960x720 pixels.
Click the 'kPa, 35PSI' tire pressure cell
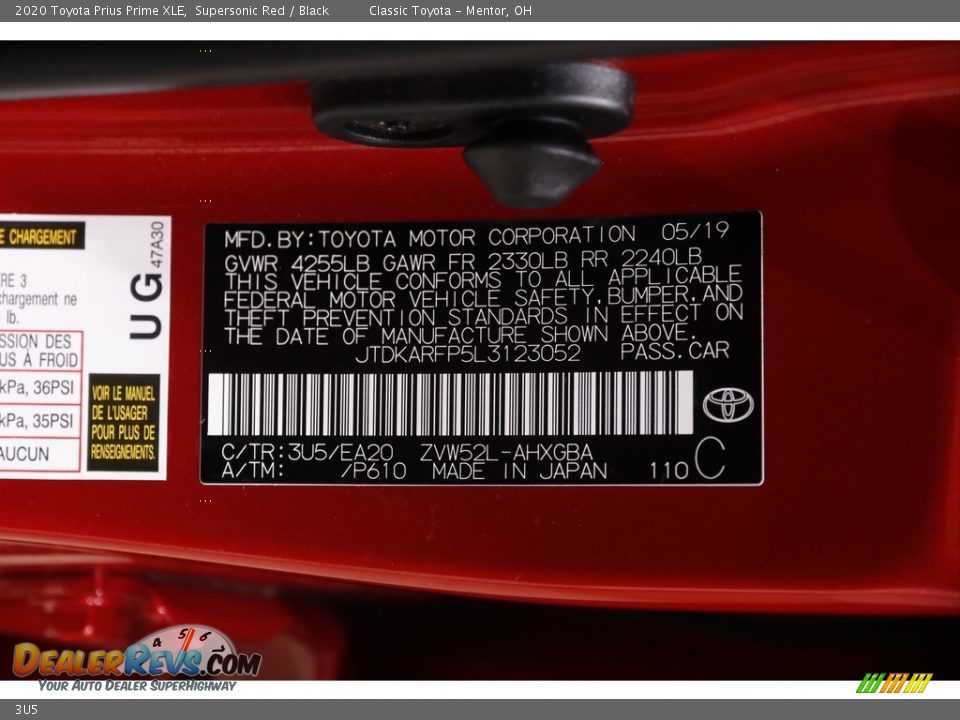coord(40,421)
